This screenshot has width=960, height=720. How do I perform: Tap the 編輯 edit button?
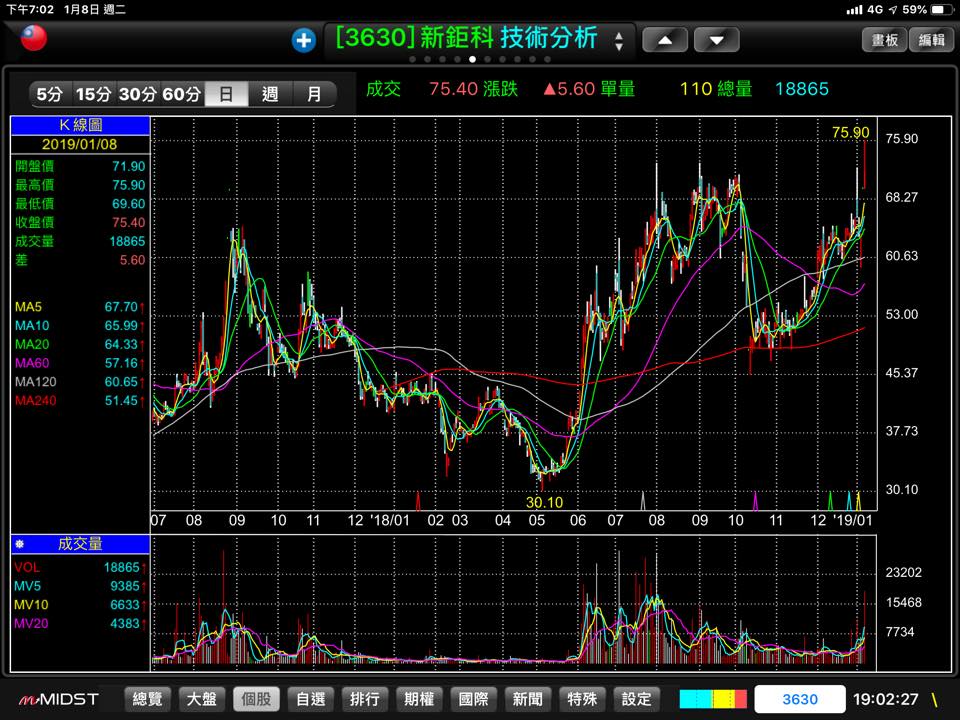pos(931,40)
